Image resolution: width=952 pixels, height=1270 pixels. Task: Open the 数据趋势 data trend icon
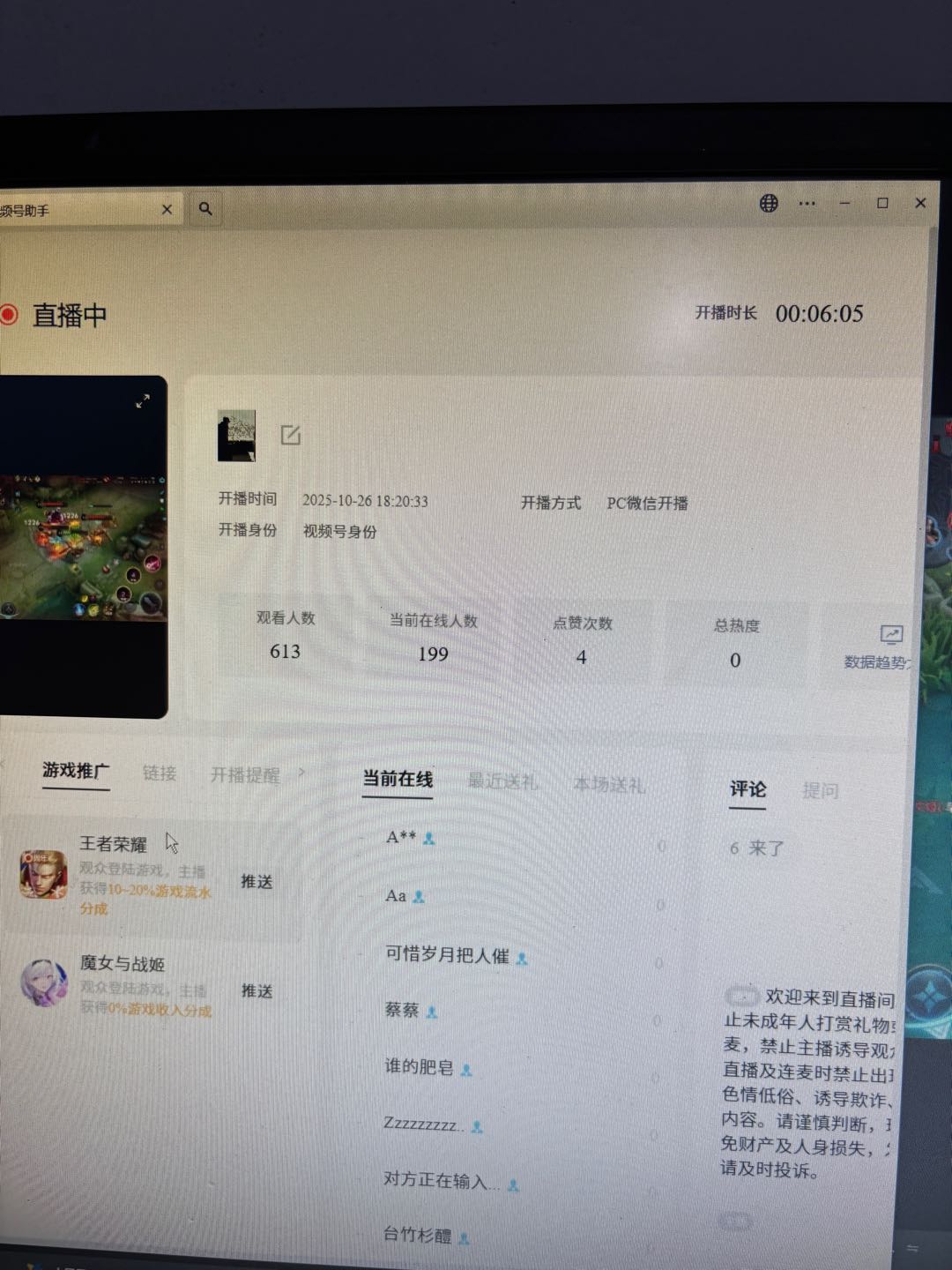tap(891, 635)
